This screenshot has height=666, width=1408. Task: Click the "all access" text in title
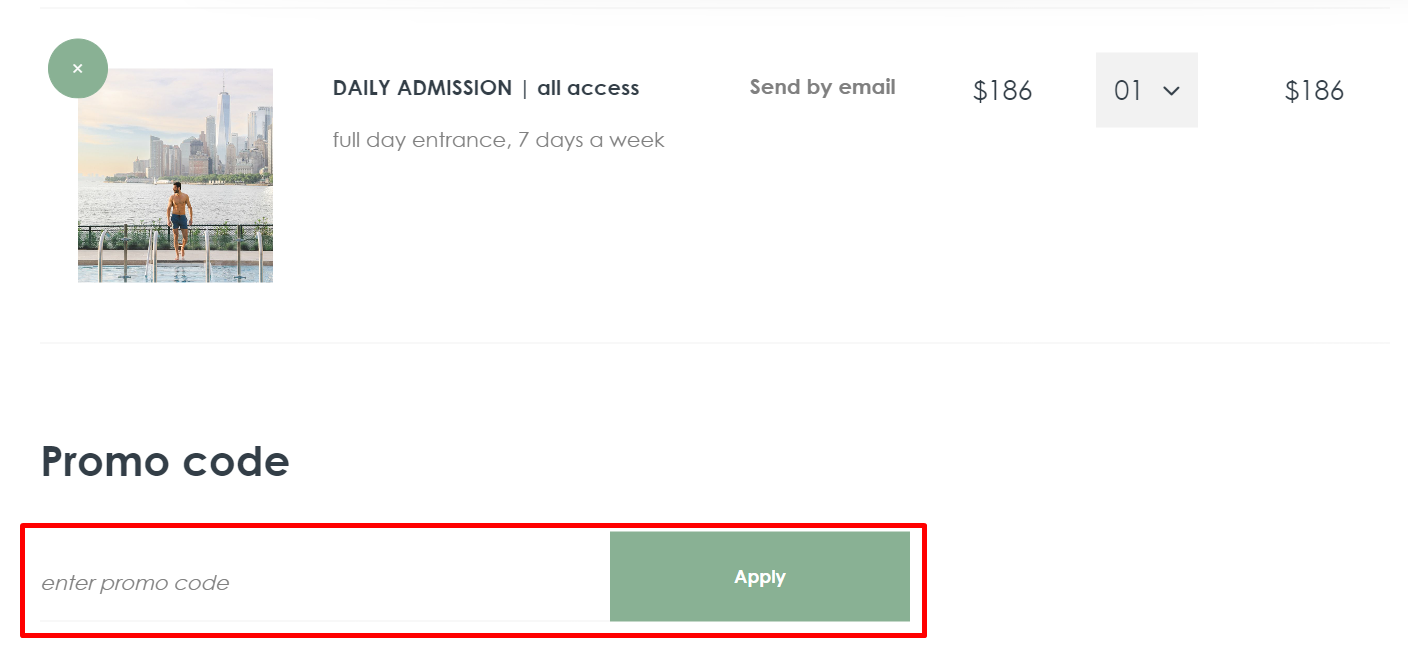pos(588,88)
